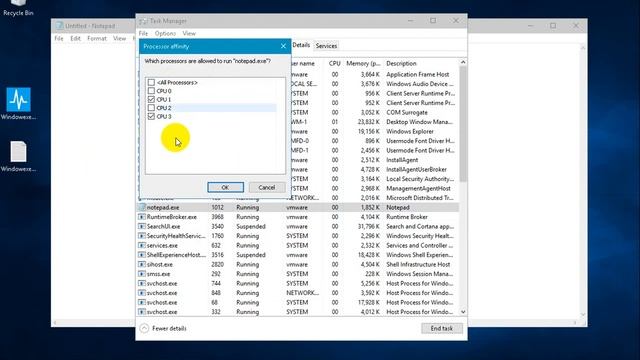This screenshot has height=360, width=640.
Task: Select the svchost.exe row with PID 744
Action: pos(298,283)
